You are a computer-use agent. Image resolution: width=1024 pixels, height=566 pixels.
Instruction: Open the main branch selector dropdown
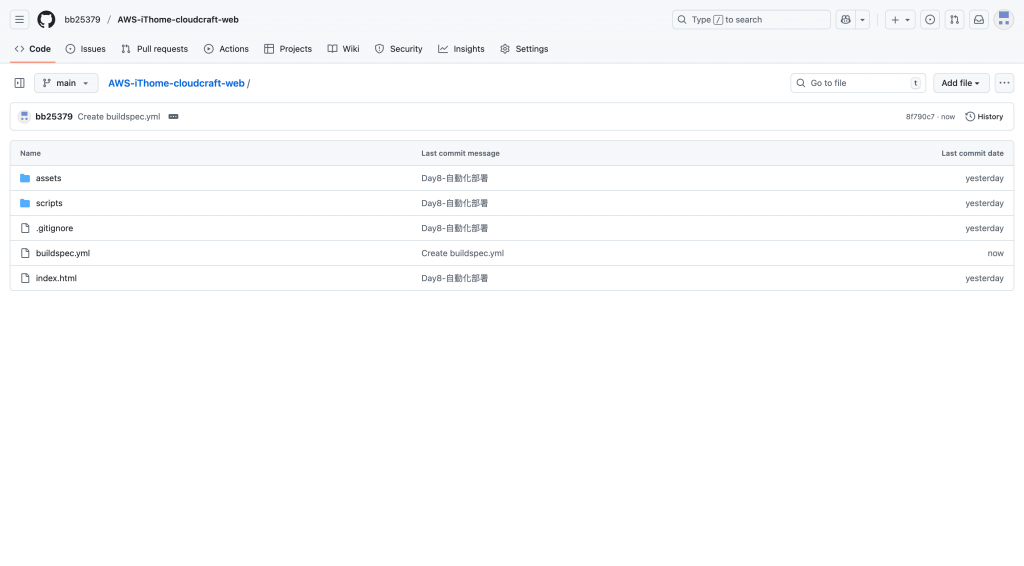(x=66, y=83)
